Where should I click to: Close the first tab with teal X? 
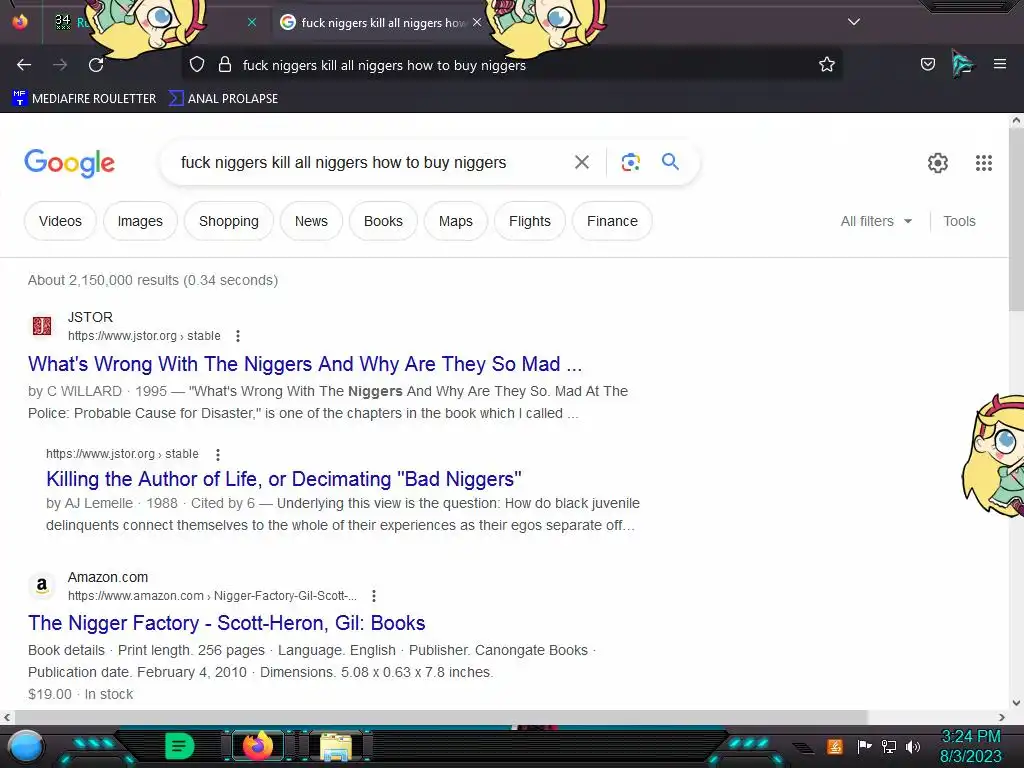pyautogui.click(x=251, y=22)
